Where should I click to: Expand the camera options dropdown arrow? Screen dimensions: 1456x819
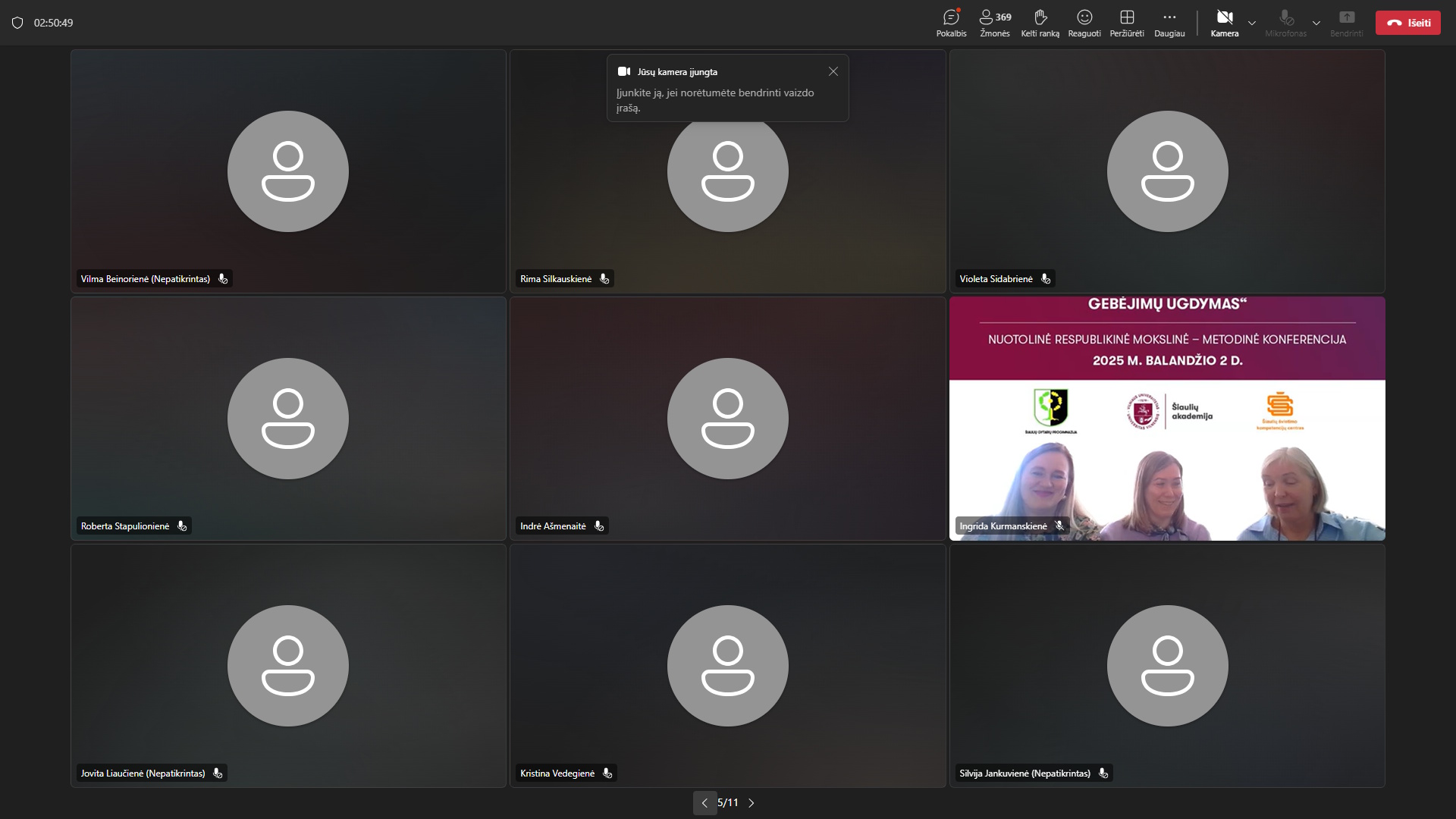pos(1252,23)
